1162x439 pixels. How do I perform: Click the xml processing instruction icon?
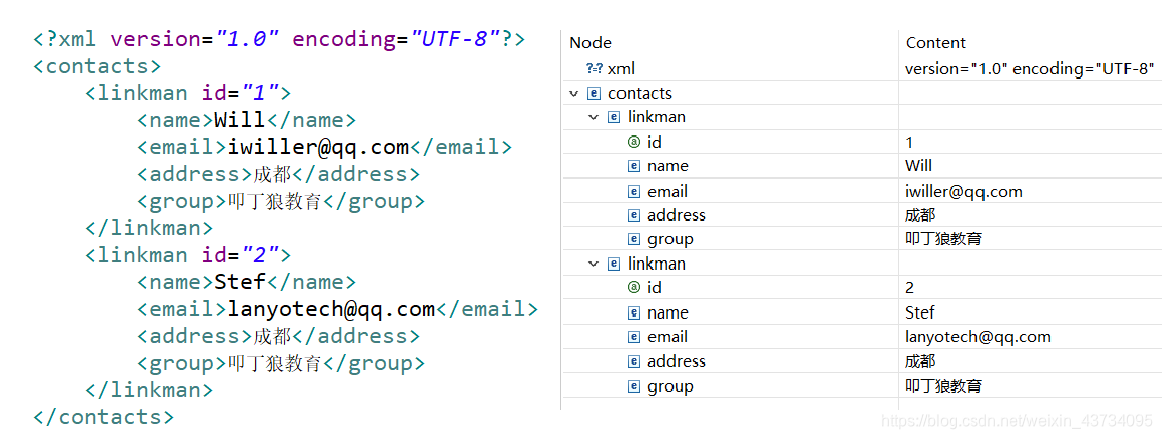pyautogui.click(x=594, y=69)
